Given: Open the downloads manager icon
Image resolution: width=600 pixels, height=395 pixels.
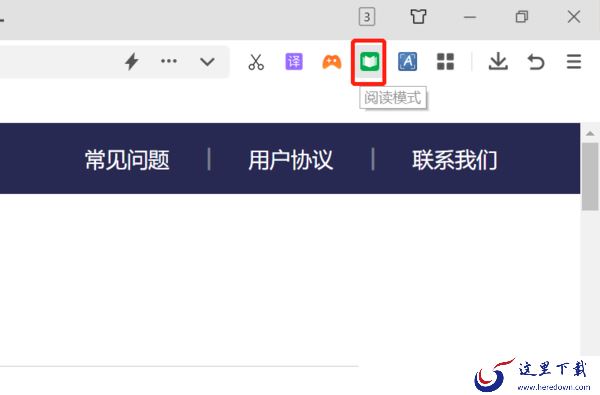Looking at the screenshot, I should pyautogui.click(x=498, y=62).
